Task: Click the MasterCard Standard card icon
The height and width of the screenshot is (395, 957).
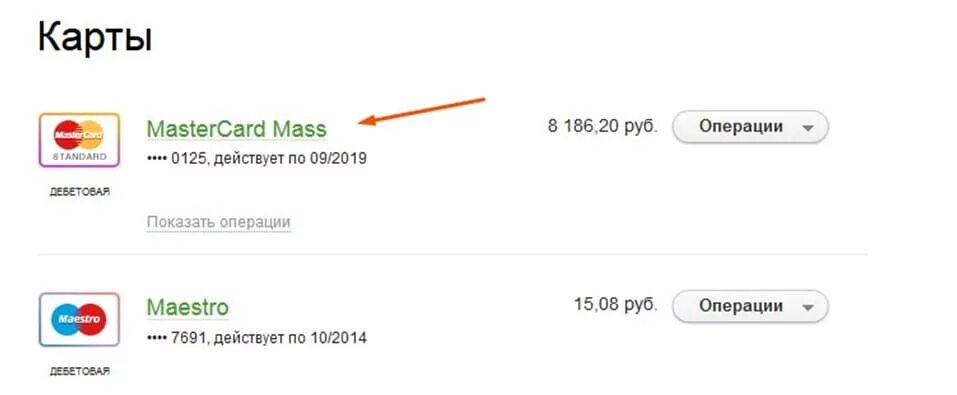Action: click(x=79, y=140)
